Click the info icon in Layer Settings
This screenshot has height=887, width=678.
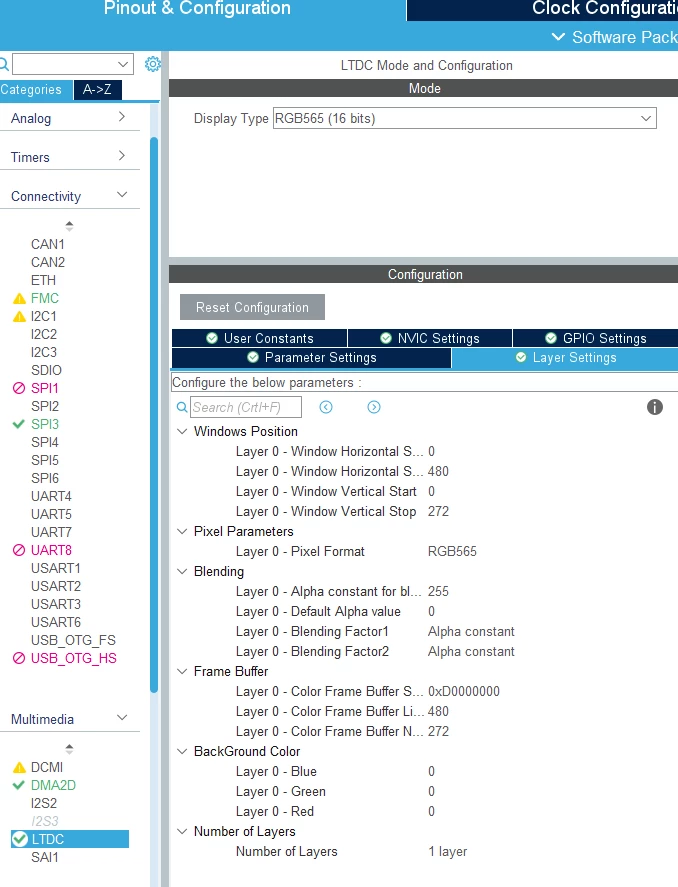tap(654, 407)
